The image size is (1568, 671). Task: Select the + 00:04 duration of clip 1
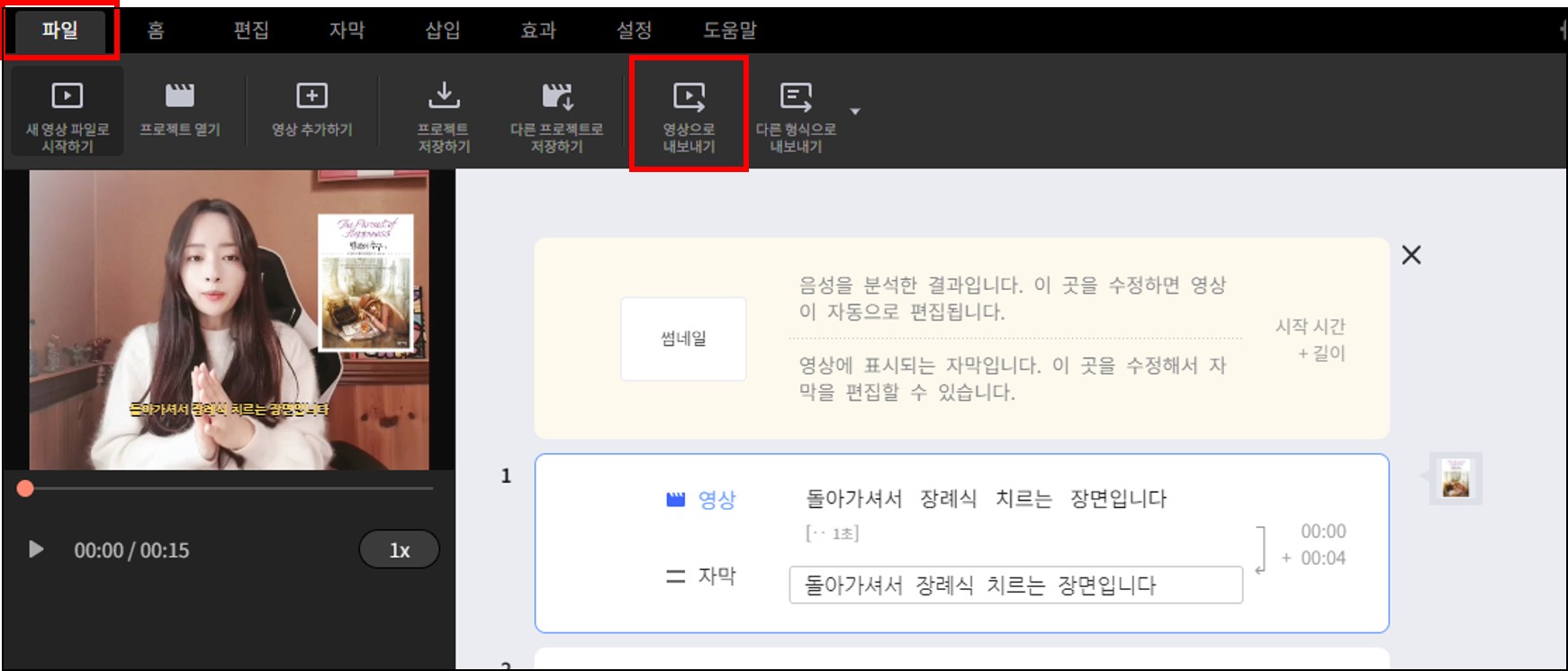pyautogui.click(x=1313, y=558)
